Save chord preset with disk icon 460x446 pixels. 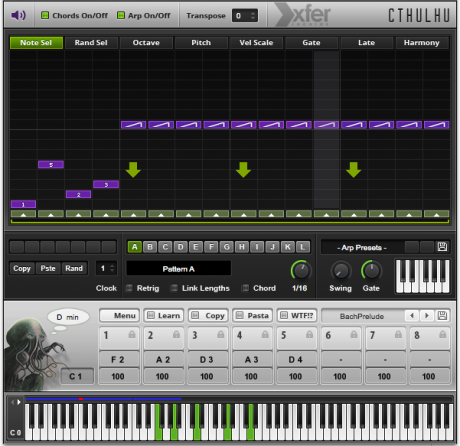tap(442, 315)
